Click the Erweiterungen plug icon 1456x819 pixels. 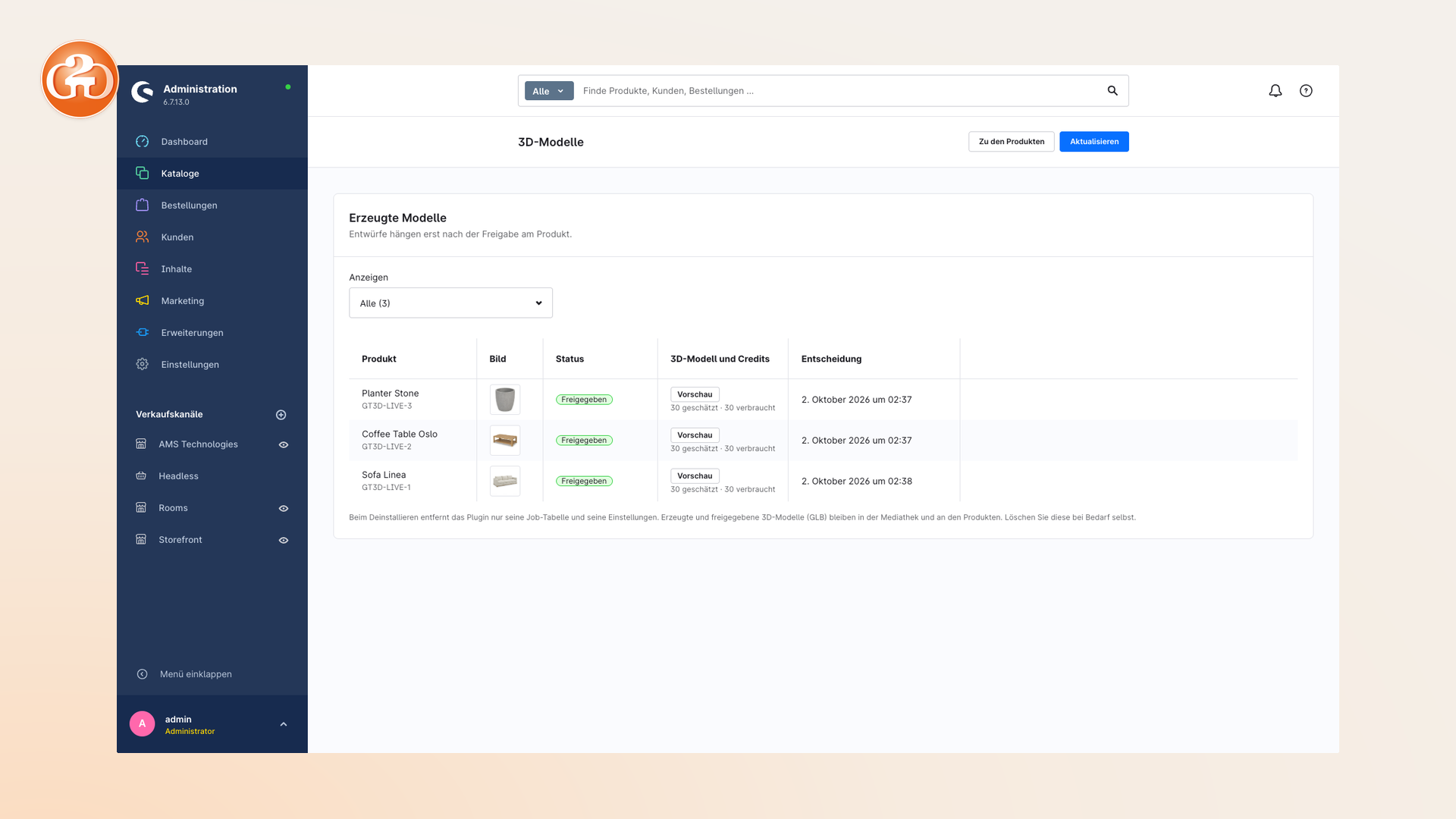pyautogui.click(x=142, y=333)
